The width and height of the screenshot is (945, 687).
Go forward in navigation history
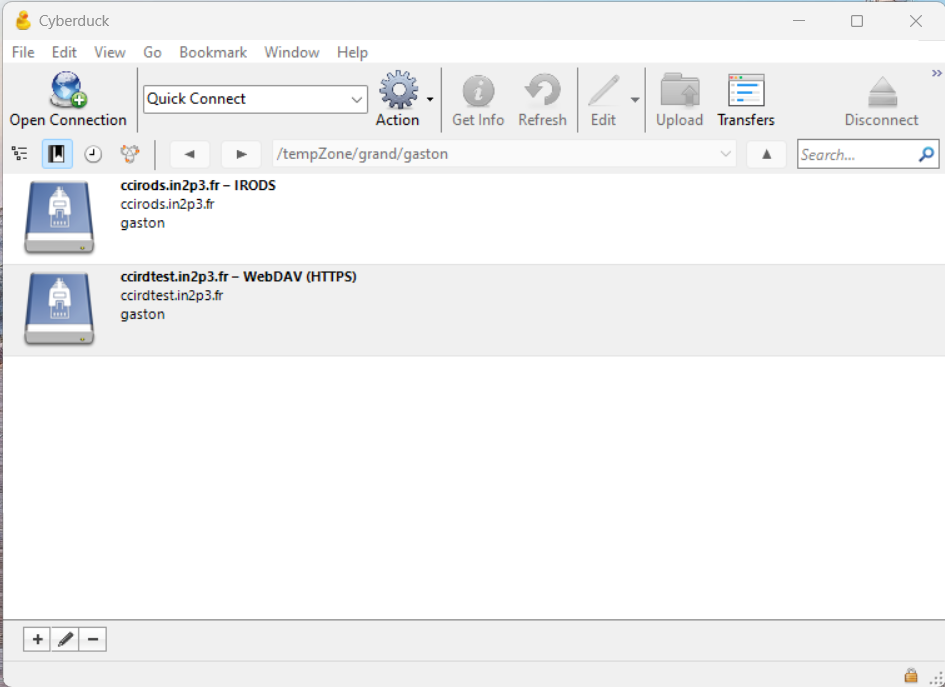(x=241, y=154)
